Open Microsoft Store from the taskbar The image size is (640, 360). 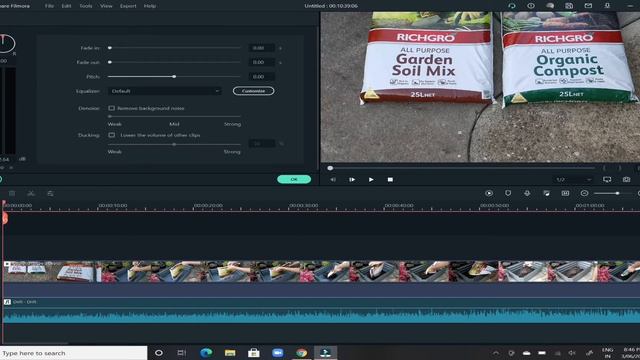click(x=253, y=353)
